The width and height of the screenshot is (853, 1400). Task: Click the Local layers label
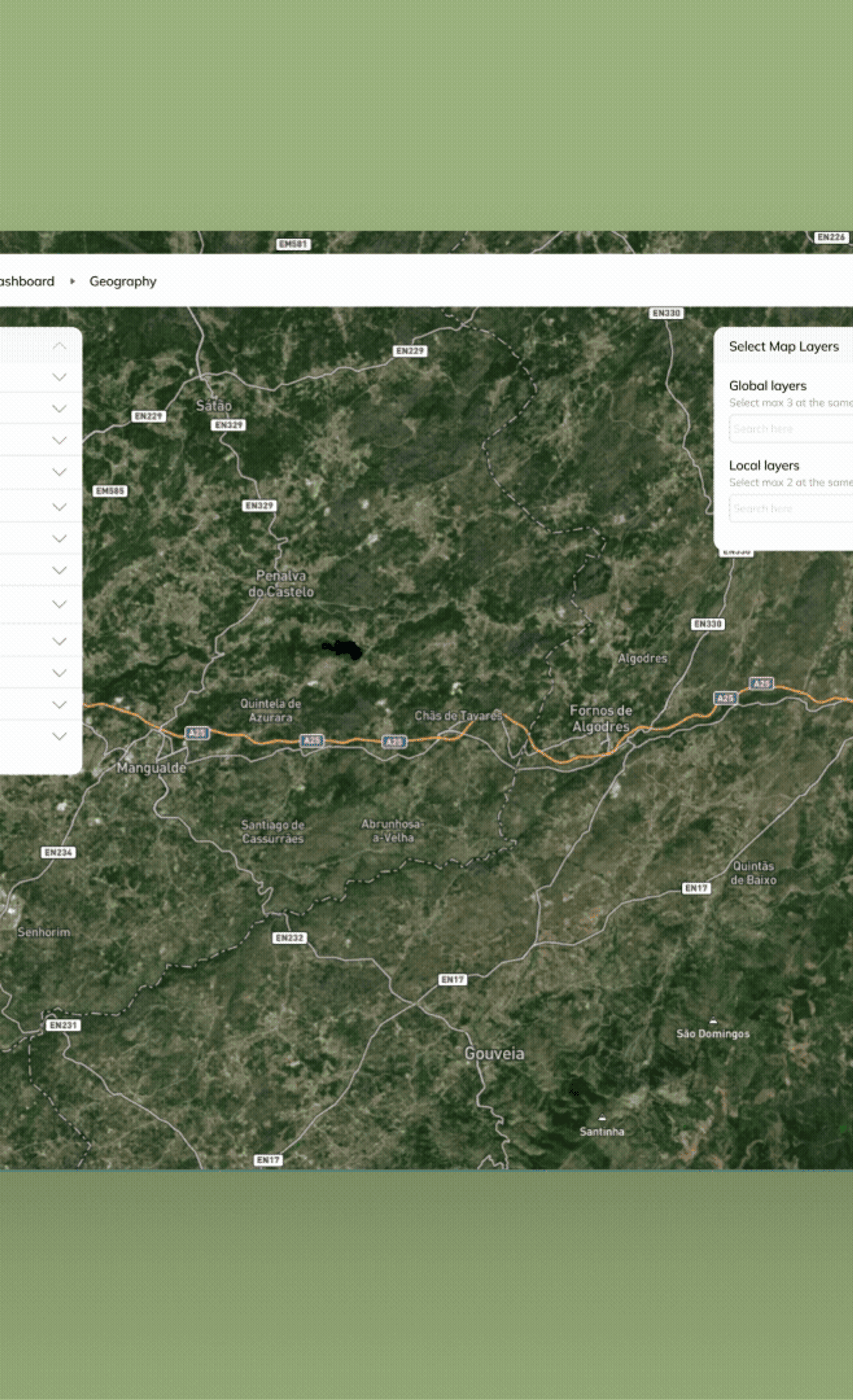pos(764,465)
